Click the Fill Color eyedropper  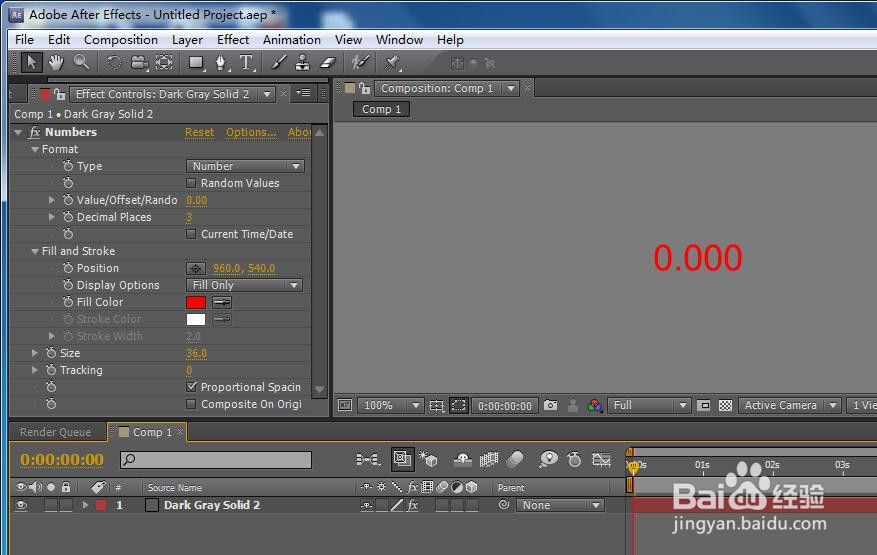click(x=222, y=302)
